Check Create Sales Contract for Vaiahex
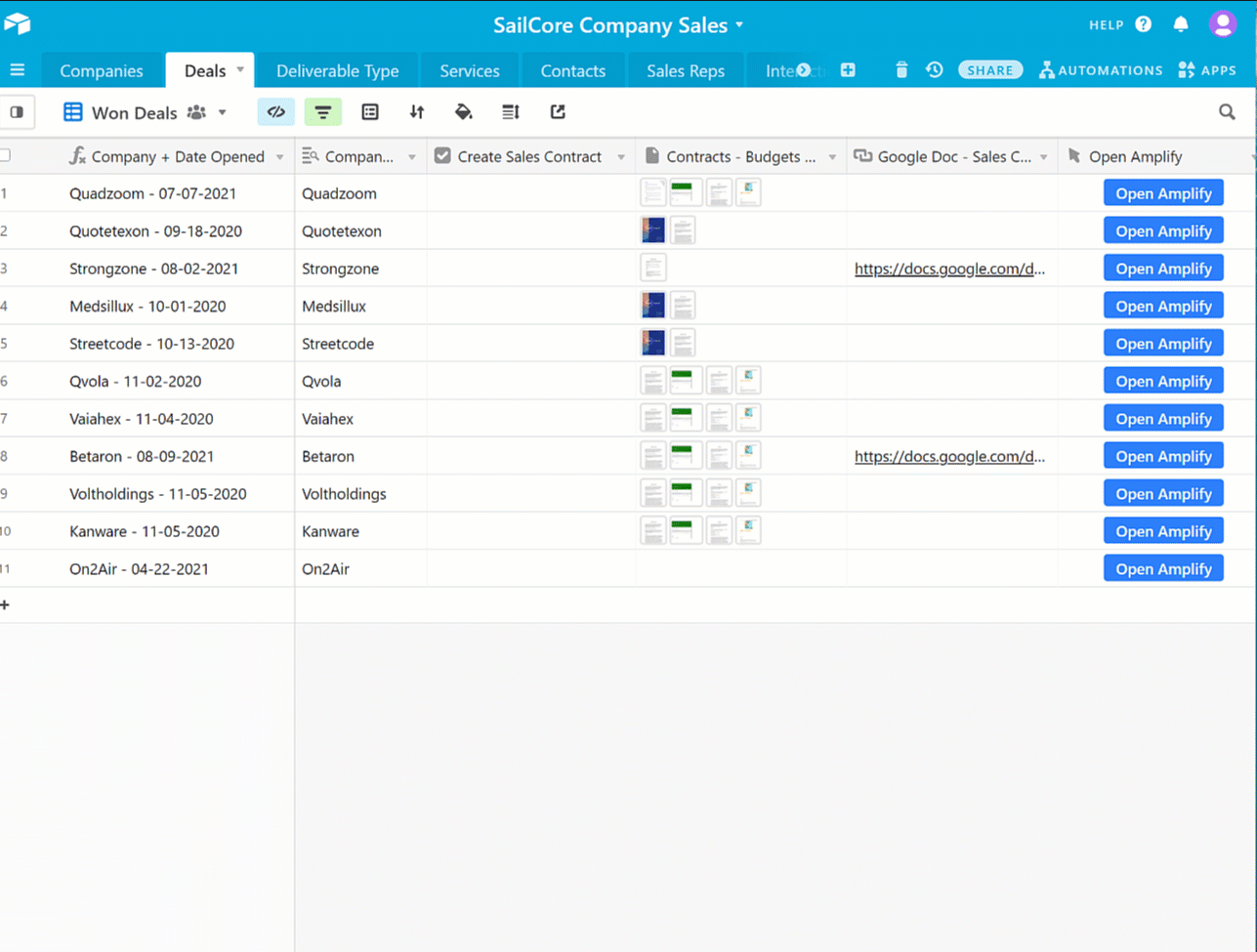This screenshot has height=952, width=1257. tap(531, 419)
